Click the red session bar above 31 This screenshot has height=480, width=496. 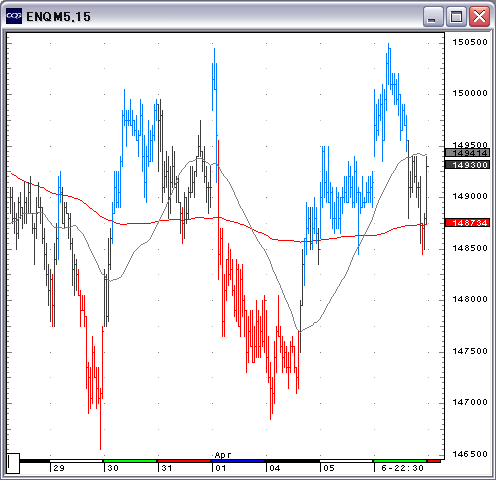tap(184, 461)
